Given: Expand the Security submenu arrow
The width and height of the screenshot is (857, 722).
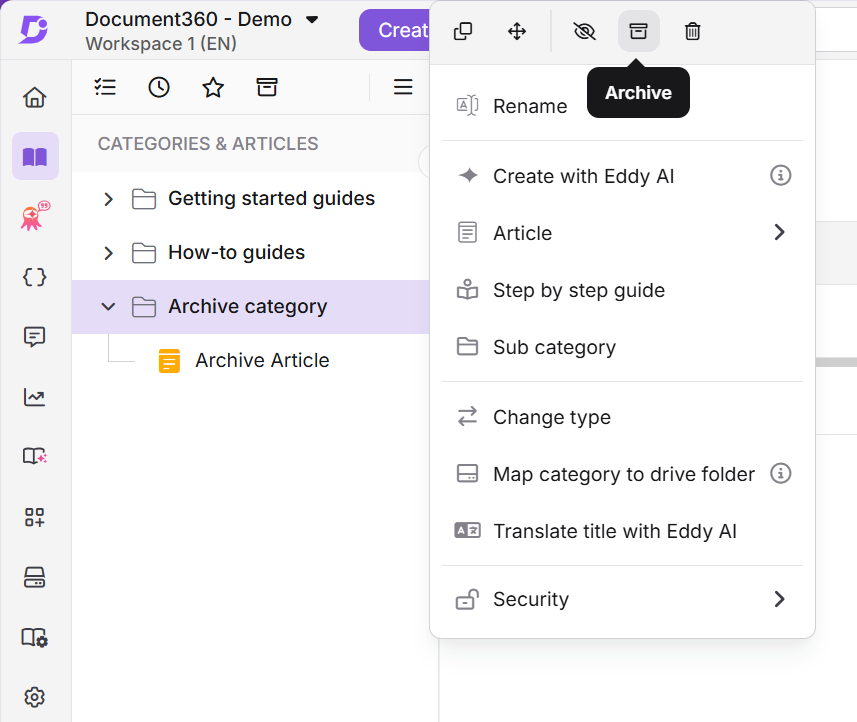Looking at the screenshot, I should coord(780,599).
